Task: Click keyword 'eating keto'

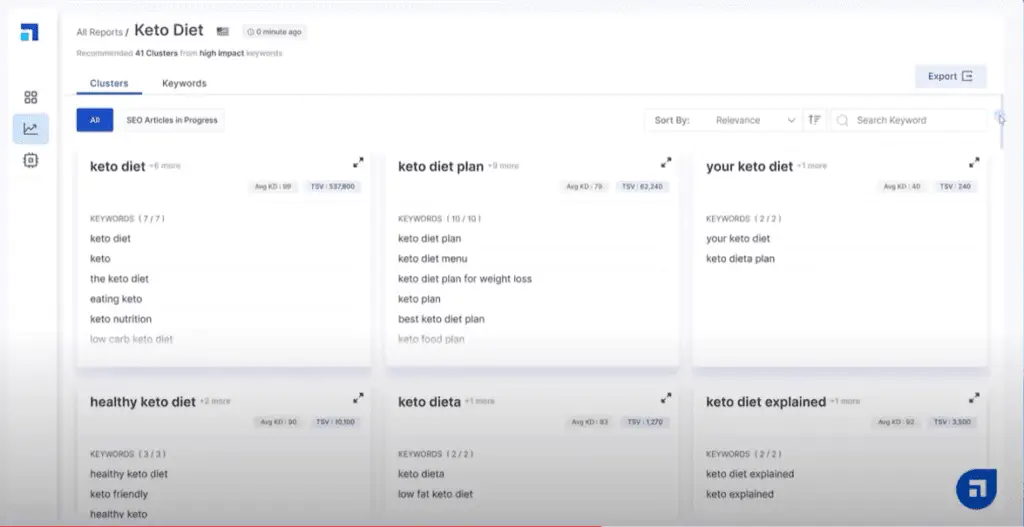Action: tap(116, 299)
